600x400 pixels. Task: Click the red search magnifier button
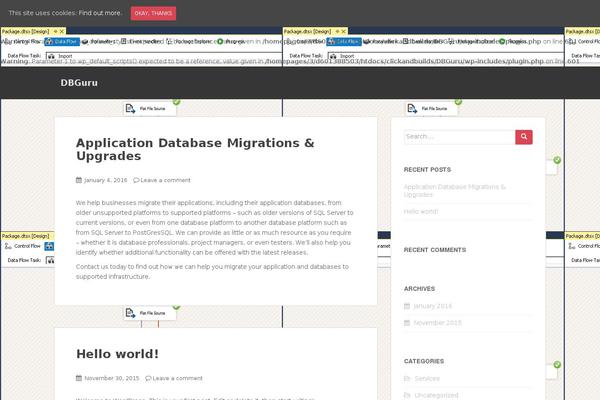tap(524, 137)
